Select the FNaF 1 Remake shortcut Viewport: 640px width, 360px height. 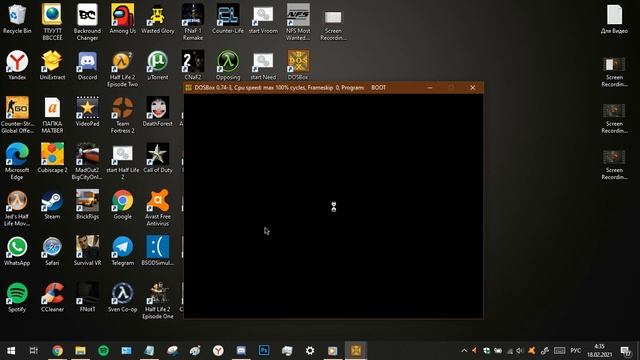(193, 22)
